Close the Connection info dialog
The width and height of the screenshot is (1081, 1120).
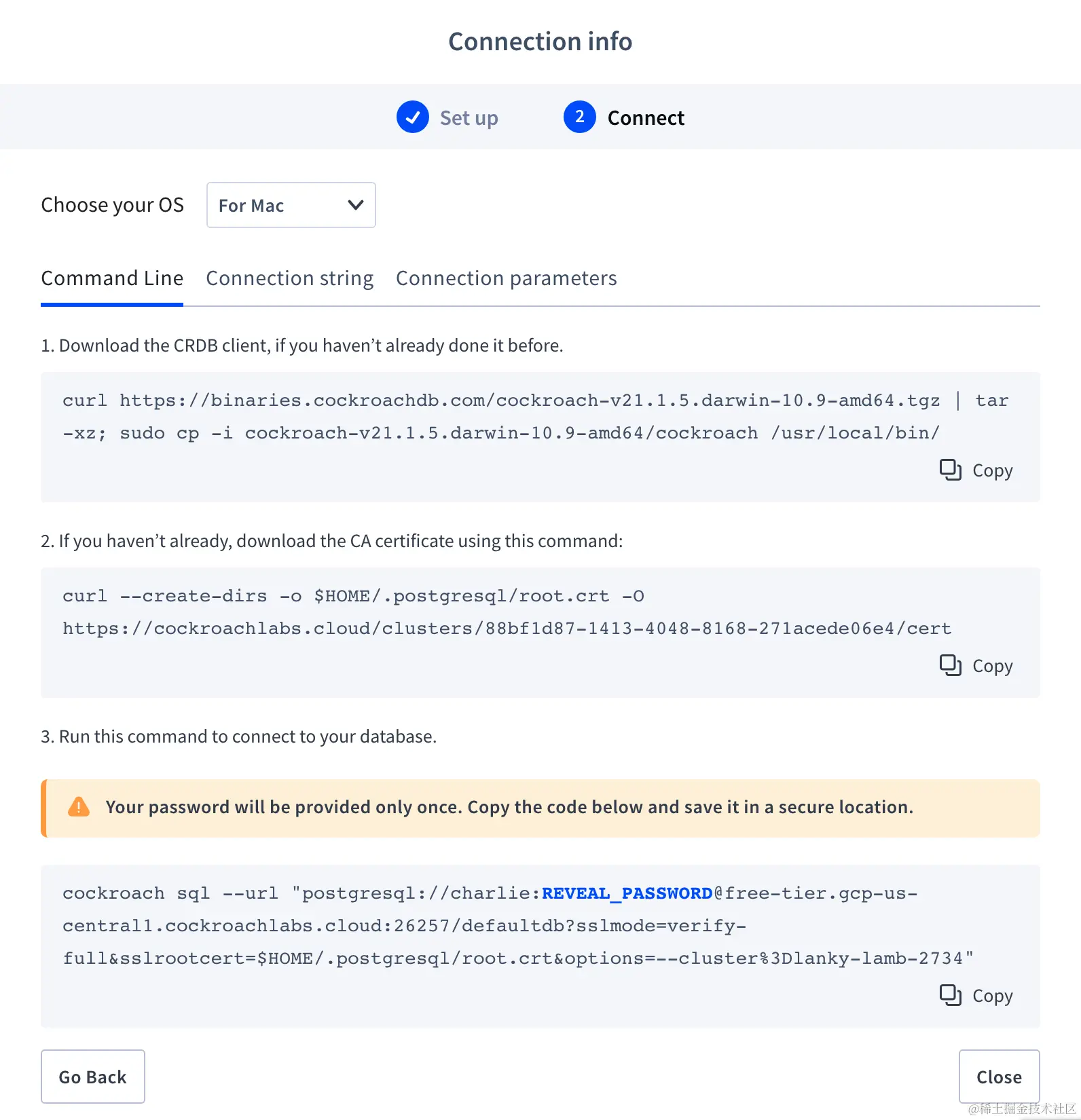(999, 1077)
